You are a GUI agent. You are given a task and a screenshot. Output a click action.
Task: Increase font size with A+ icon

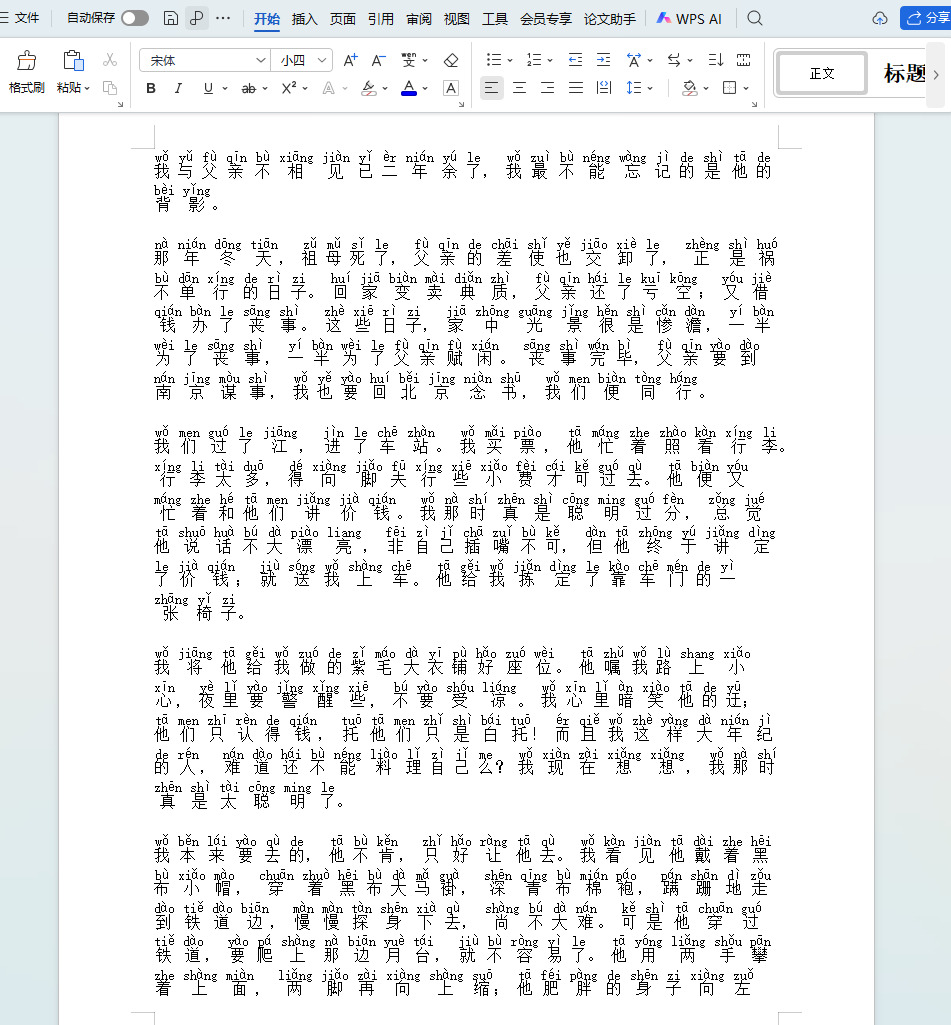point(350,60)
